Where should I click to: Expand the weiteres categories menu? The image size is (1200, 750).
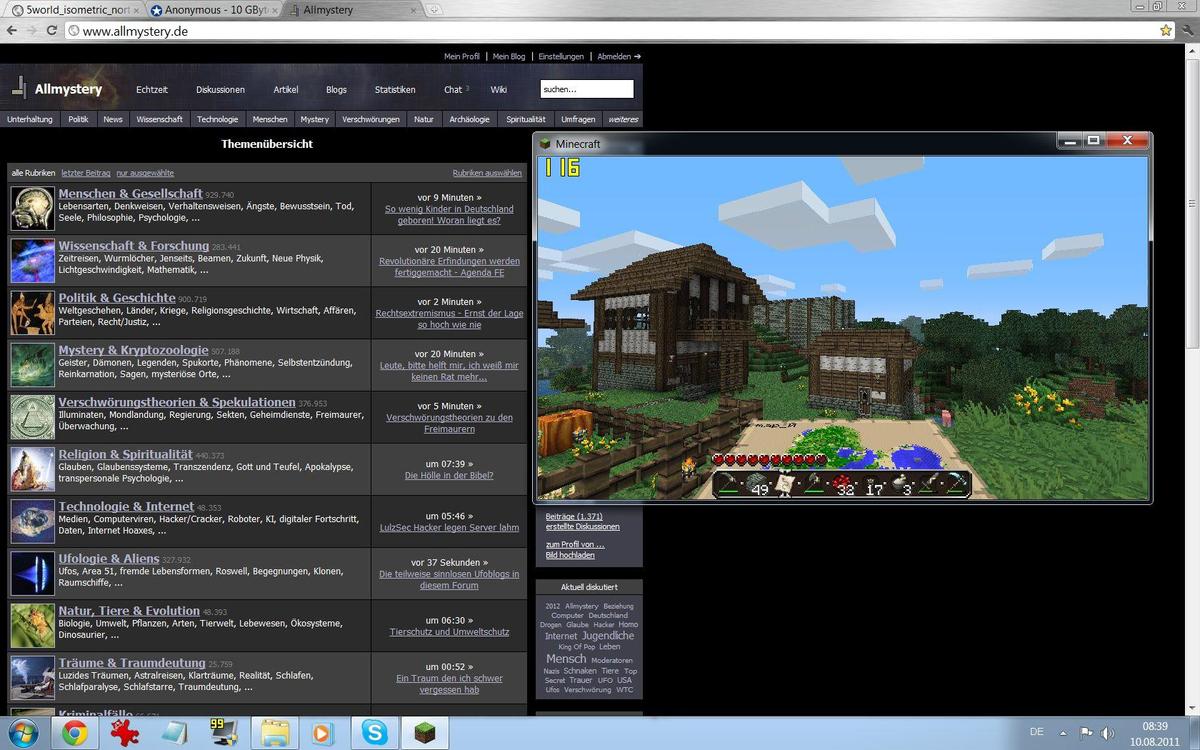pyautogui.click(x=623, y=119)
